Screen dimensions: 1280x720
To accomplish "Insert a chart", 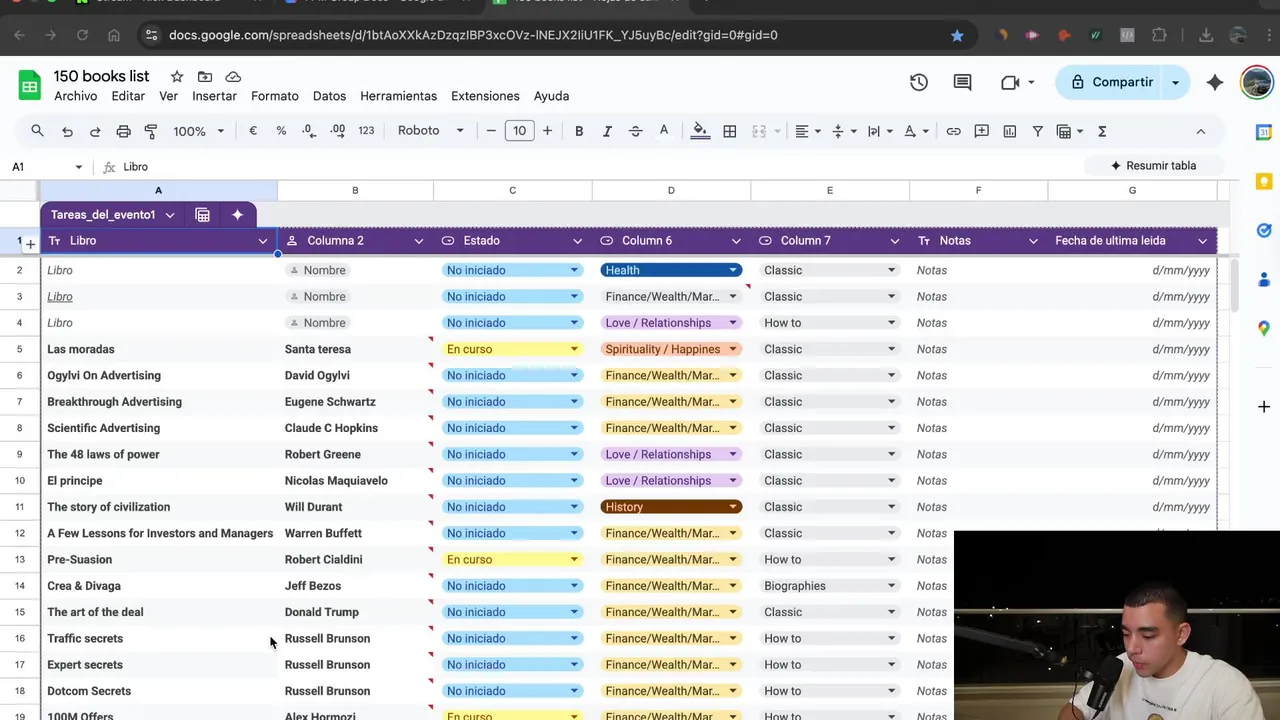I will point(1010,131).
